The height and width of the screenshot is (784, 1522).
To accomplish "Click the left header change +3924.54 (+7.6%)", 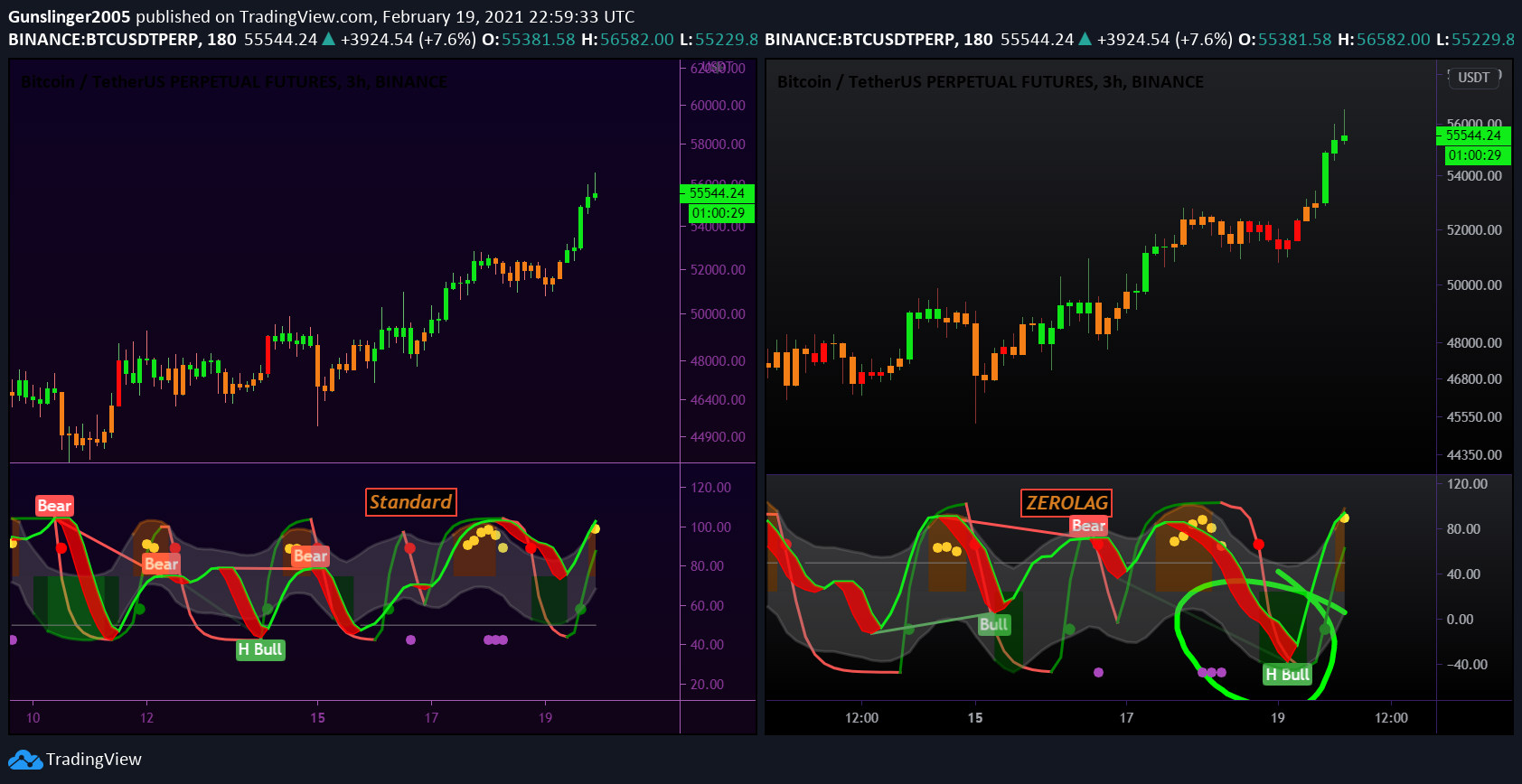I will [408, 40].
